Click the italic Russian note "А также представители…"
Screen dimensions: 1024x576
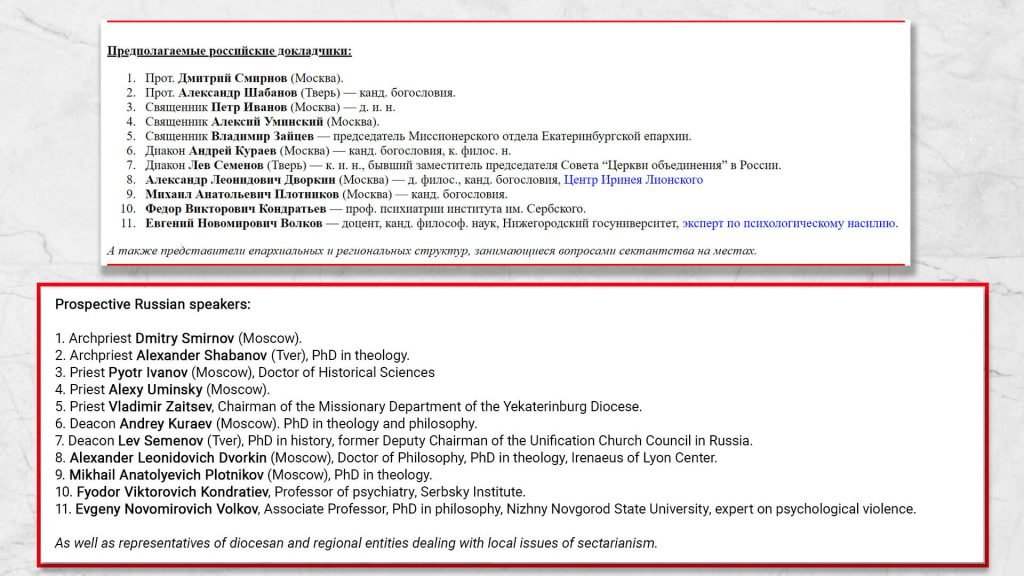(431, 250)
